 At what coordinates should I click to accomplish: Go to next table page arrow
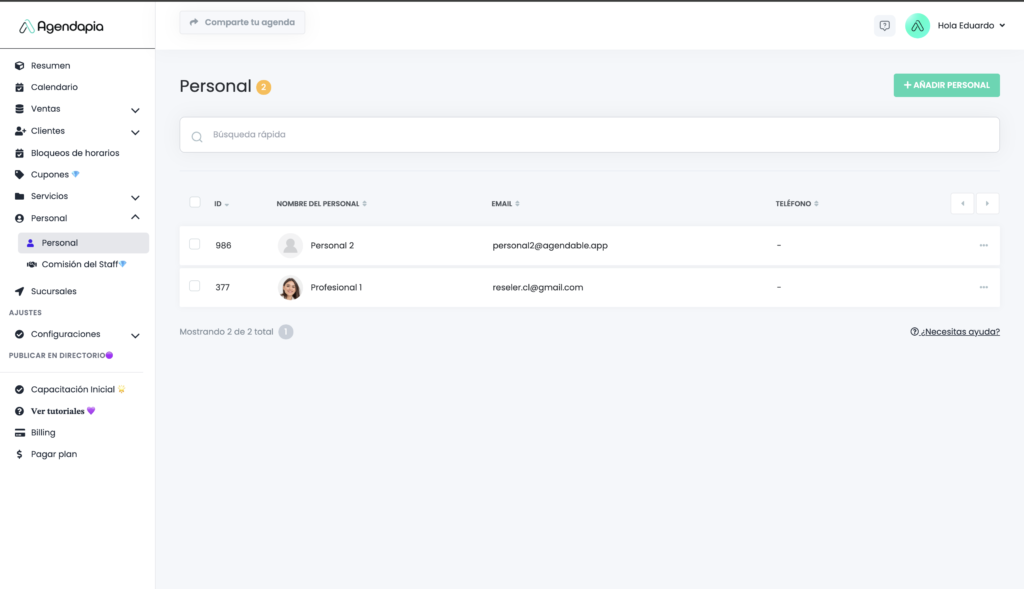coord(987,203)
